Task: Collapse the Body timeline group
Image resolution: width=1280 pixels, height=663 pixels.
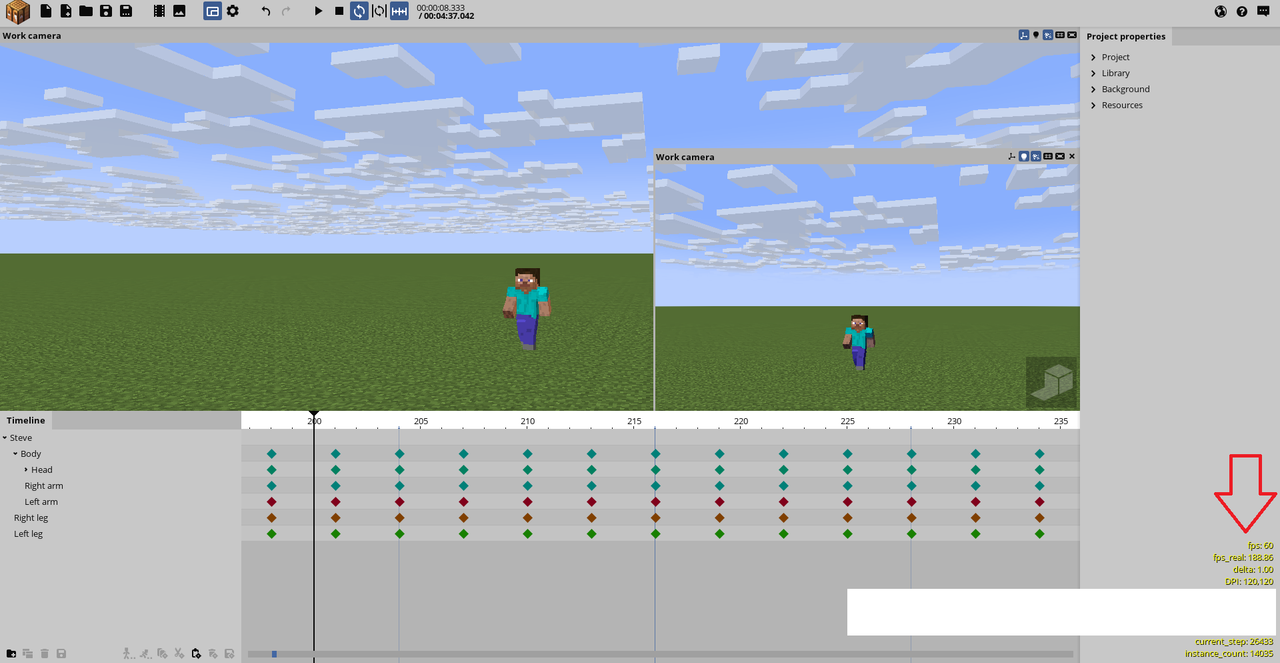Action: click(x=16, y=454)
